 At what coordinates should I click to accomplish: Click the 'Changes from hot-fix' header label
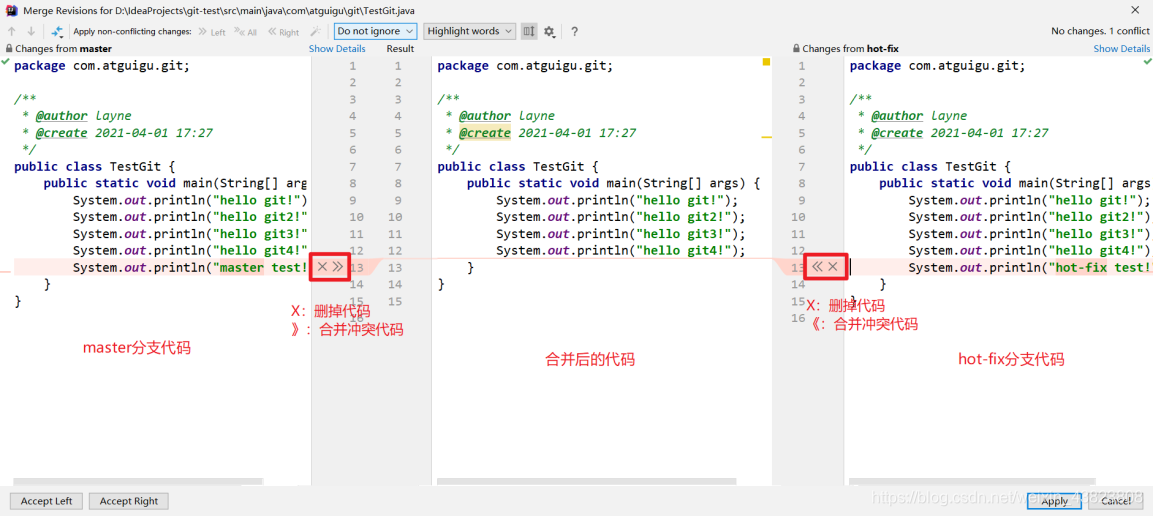(850, 49)
